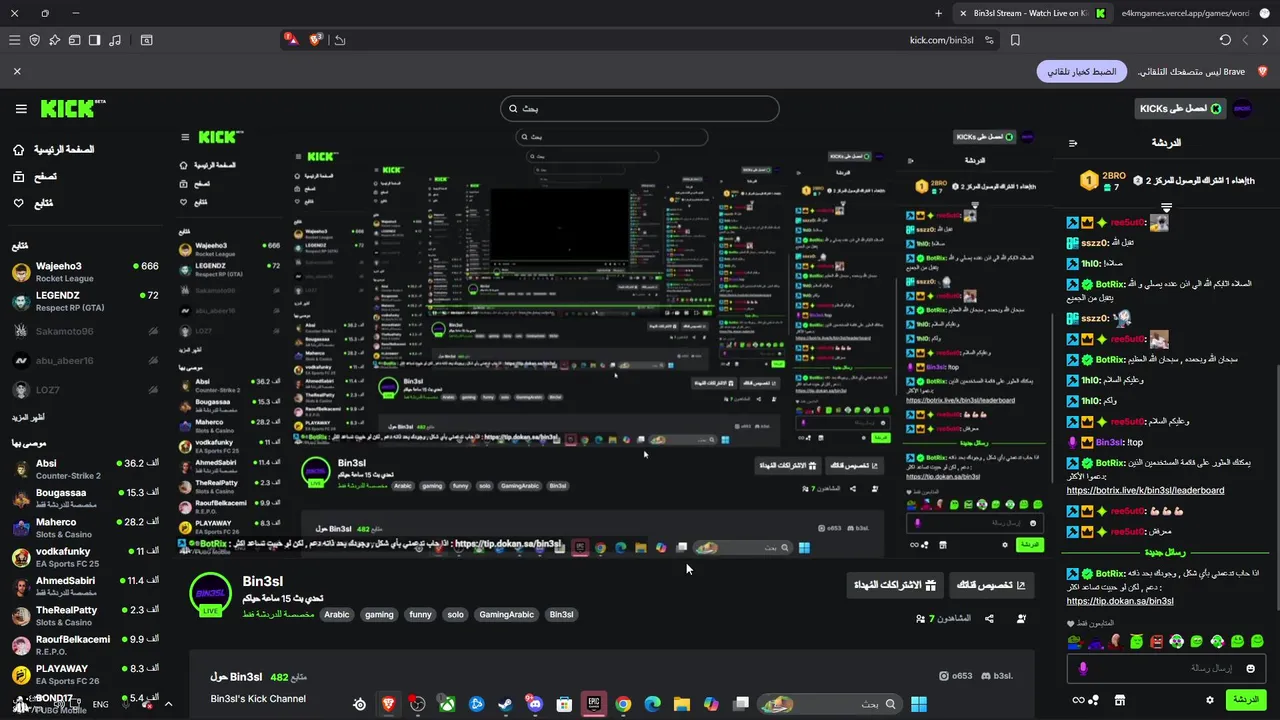Click the green chat send button
Image resolution: width=1280 pixels, height=720 pixels.
pyautogui.click(x=1246, y=699)
